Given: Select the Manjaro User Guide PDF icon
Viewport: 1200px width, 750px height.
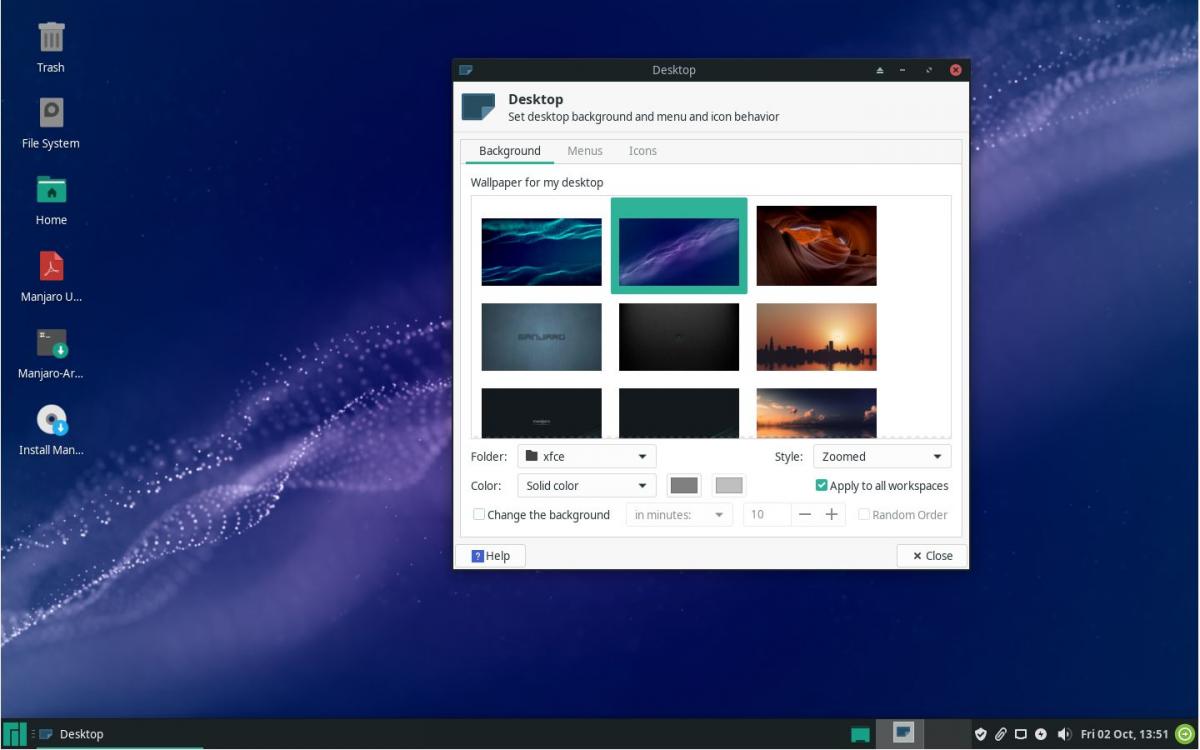Looking at the screenshot, I should click(x=51, y=267).
